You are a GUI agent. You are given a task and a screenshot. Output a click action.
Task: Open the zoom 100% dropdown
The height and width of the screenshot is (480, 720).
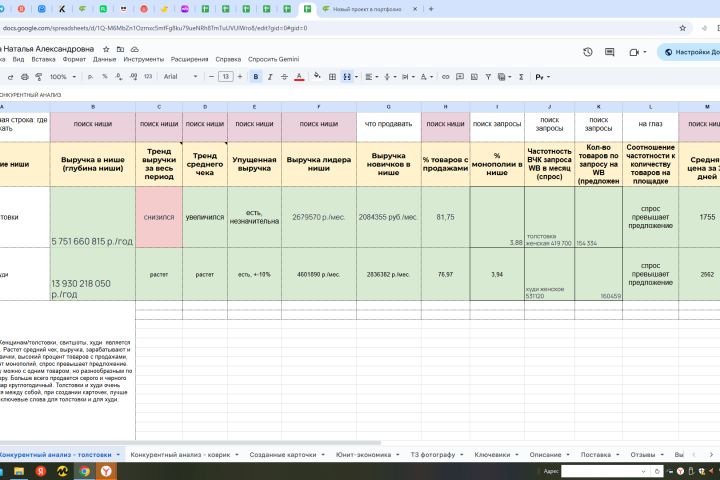pyautogui.click(x=62, y=77)
